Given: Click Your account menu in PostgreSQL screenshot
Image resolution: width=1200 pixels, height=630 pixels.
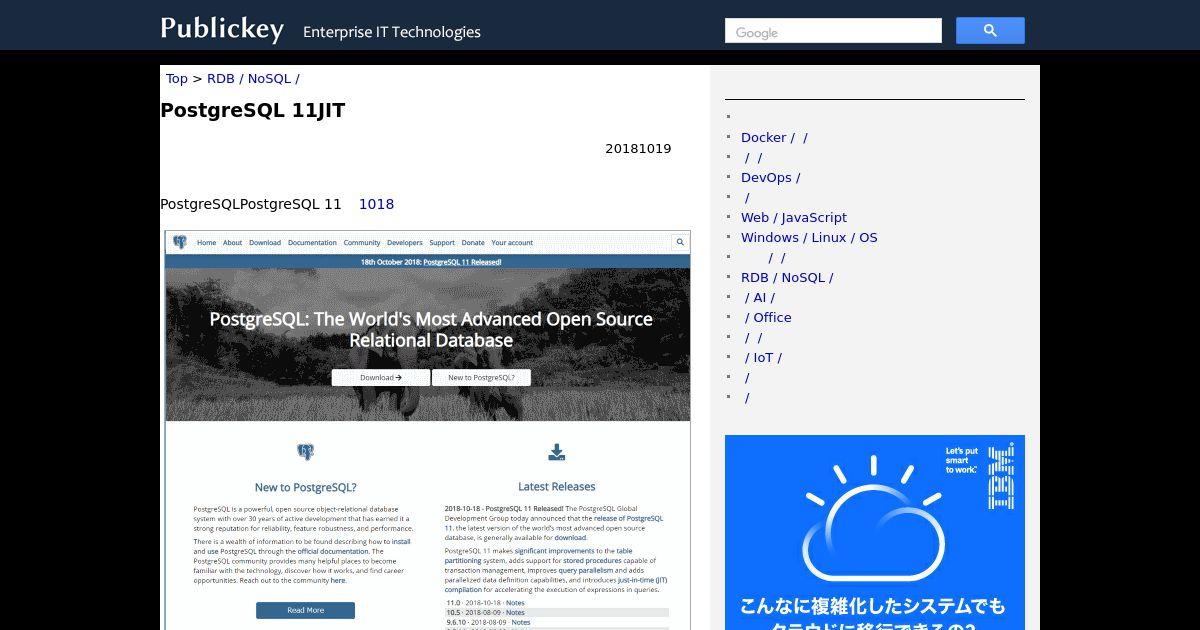Looking at the screenshot, I should tap(512, 243).
